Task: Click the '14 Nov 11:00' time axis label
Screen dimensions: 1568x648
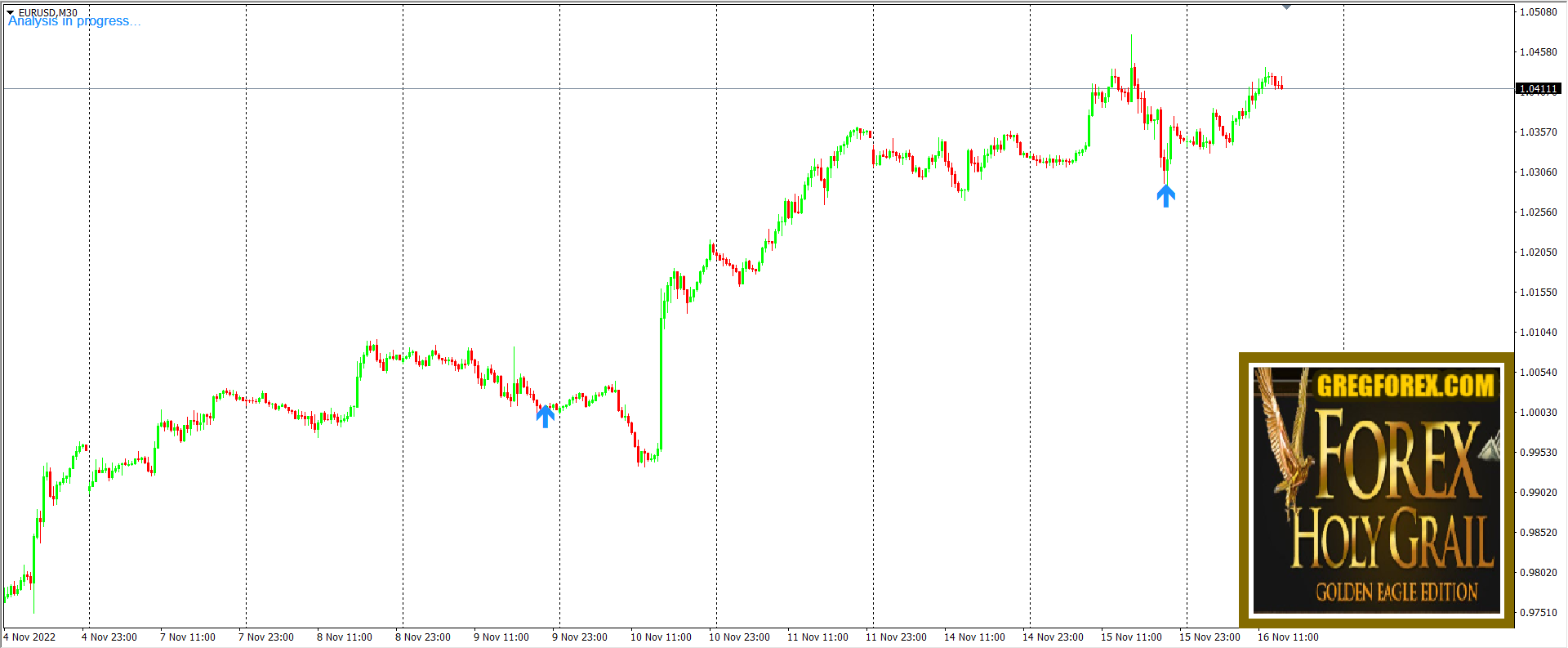Action: (x=974, y=637)
